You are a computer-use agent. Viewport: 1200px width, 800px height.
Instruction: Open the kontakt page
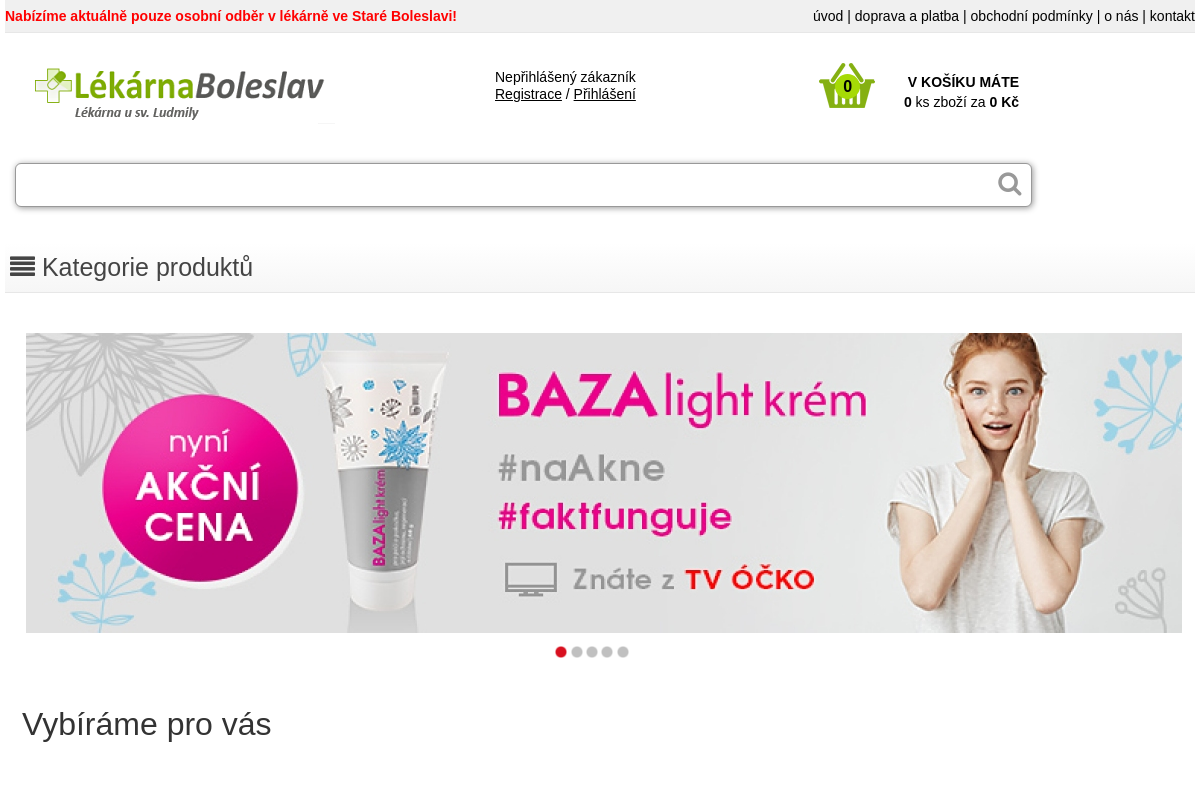point(1172,16)
